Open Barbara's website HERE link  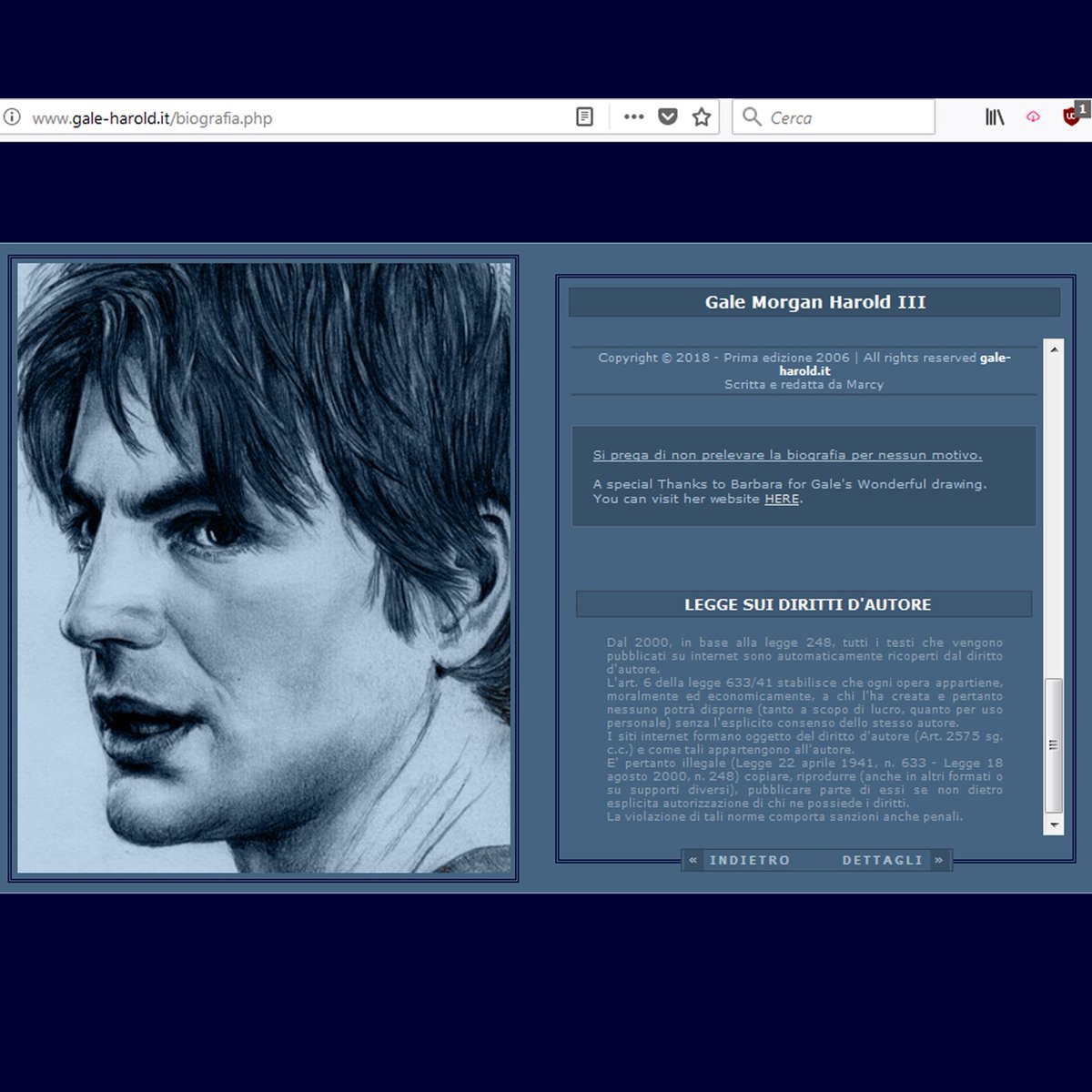point(782,499)
